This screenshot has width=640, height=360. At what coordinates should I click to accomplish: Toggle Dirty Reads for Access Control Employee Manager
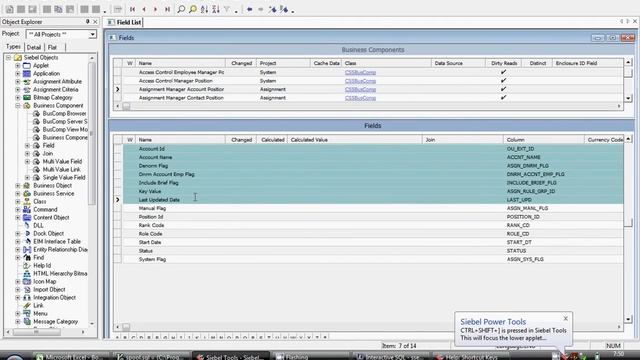pyautogui.click(x=503, y=72)
